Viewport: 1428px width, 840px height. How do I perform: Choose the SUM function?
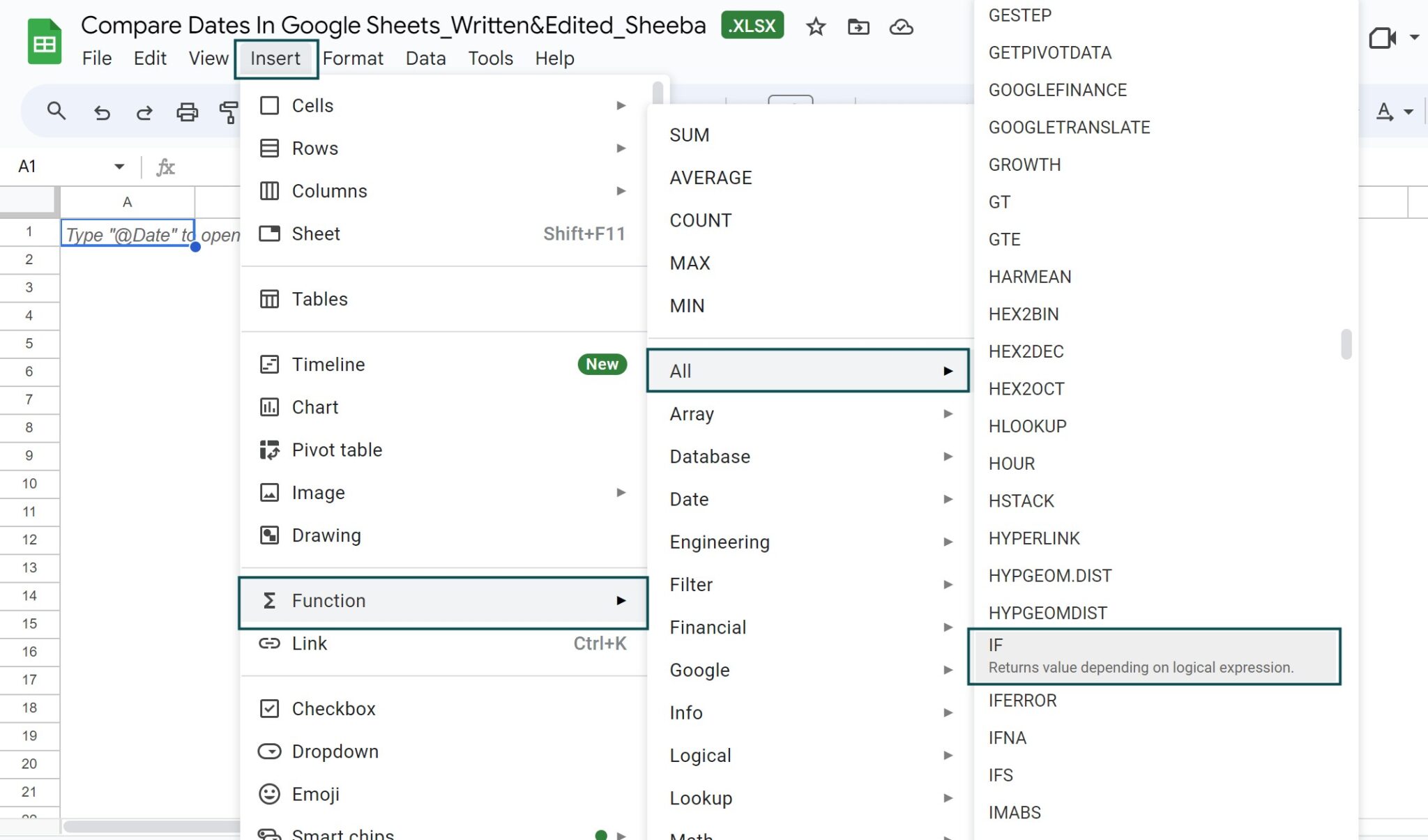pos(810,135)
